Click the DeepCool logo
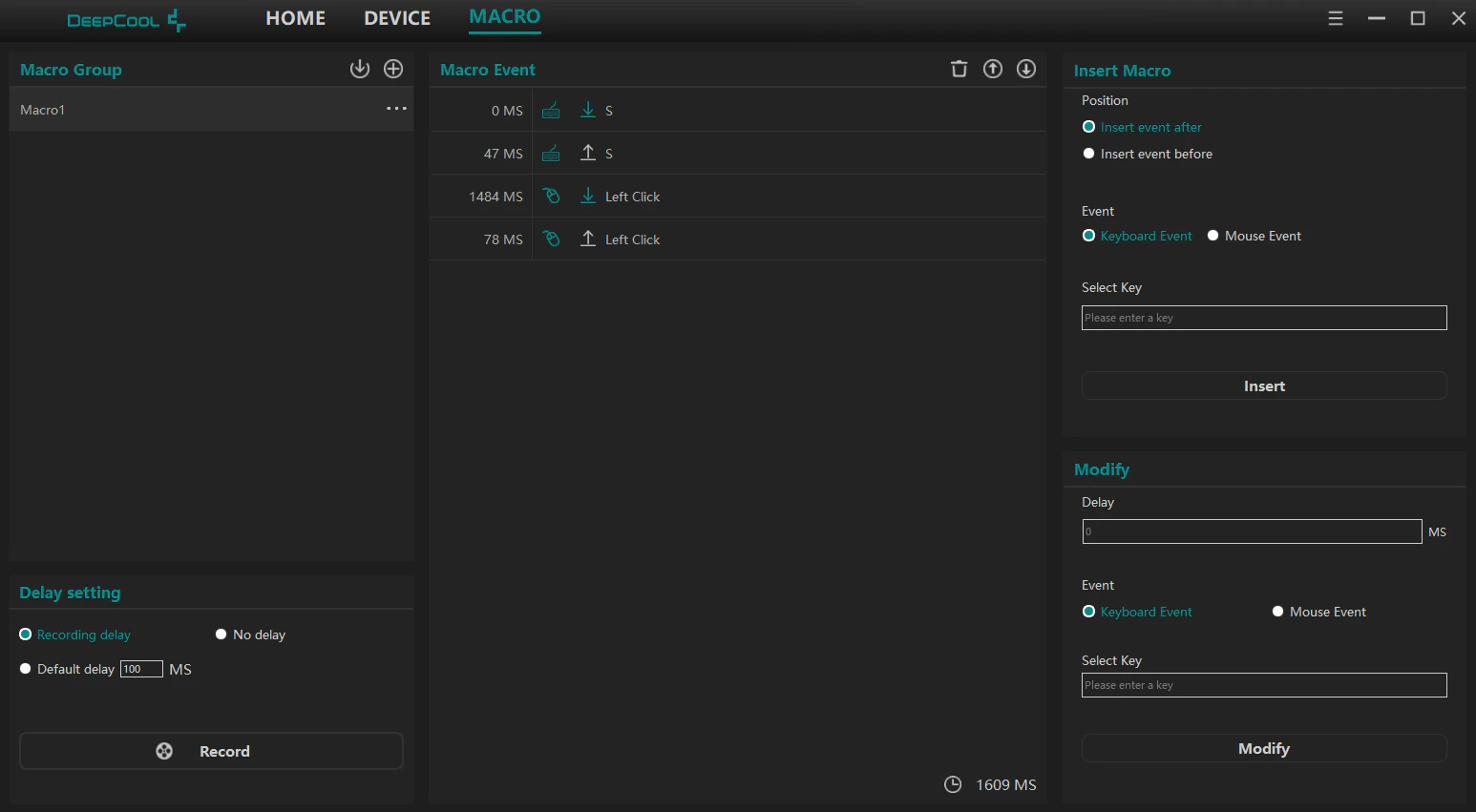Viewport: 1476px width, 812px height. pyautogui.click(x=126, y=20)
